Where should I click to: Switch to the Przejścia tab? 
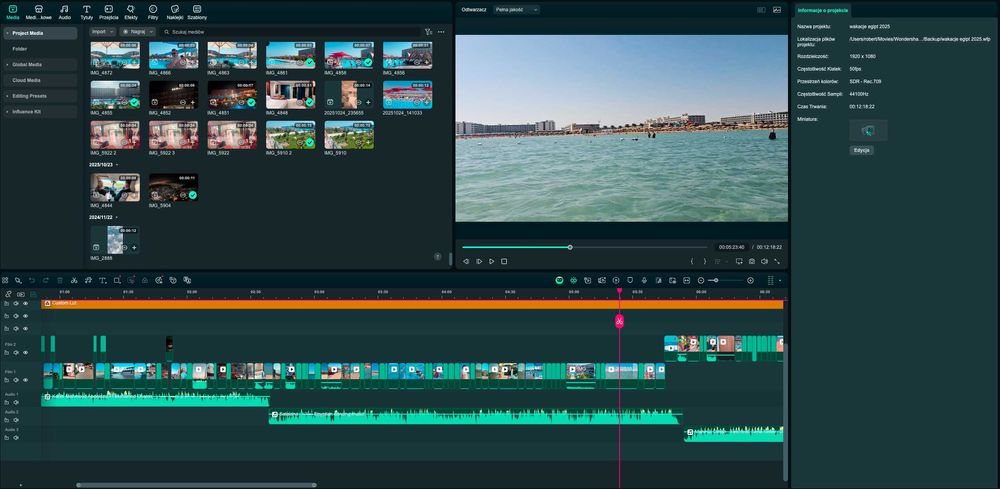point(109,11)
